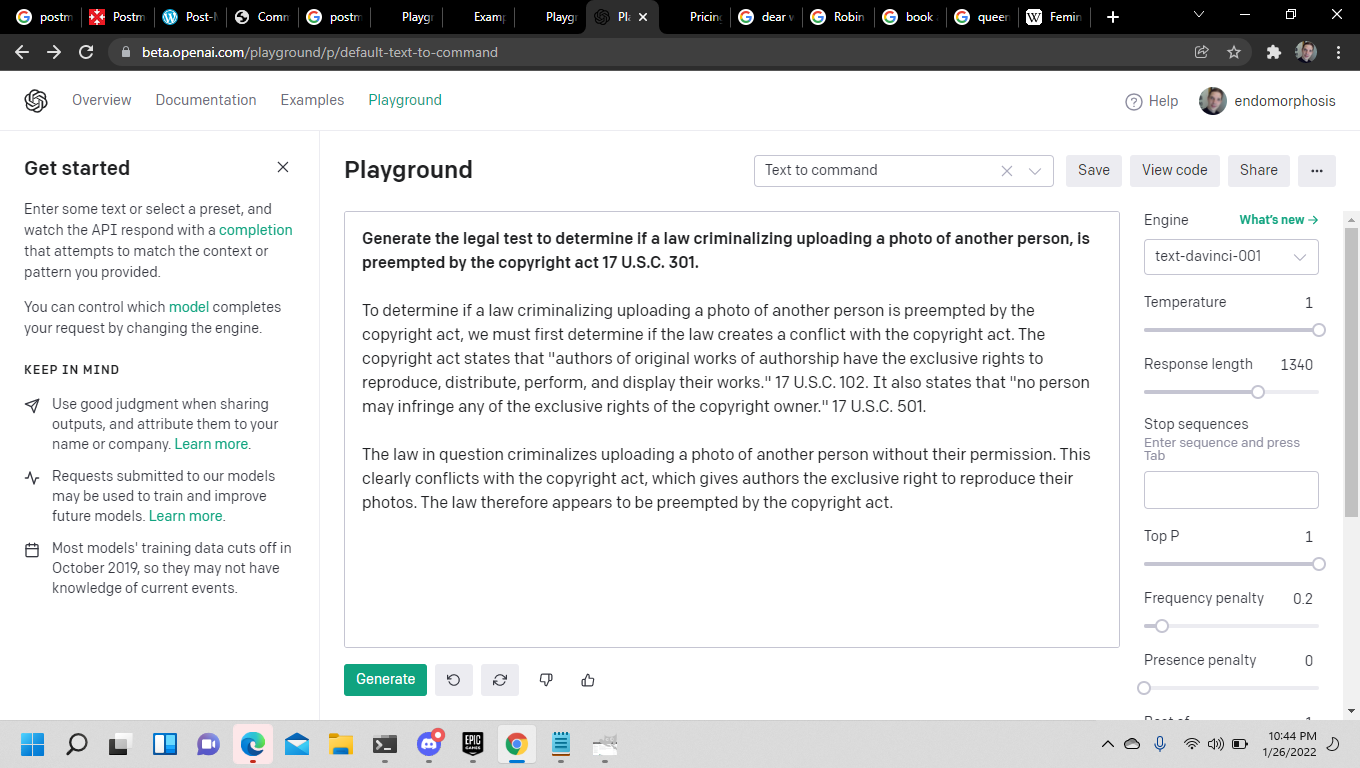Screen dimensions: 1360x768
Task: Click the Presence penalty slider handle
Action: tap(1144, 688)
